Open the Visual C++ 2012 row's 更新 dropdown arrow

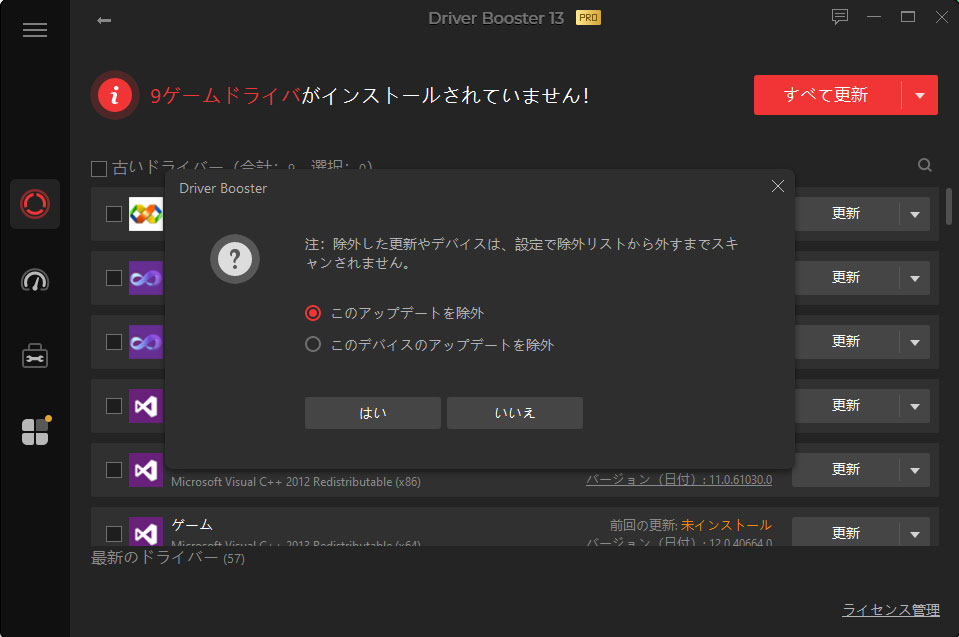click(915, 470)
